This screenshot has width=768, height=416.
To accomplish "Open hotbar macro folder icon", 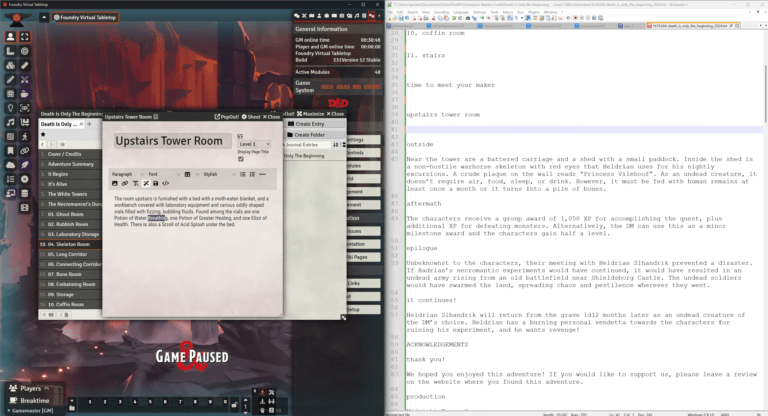I will [72, 408].
